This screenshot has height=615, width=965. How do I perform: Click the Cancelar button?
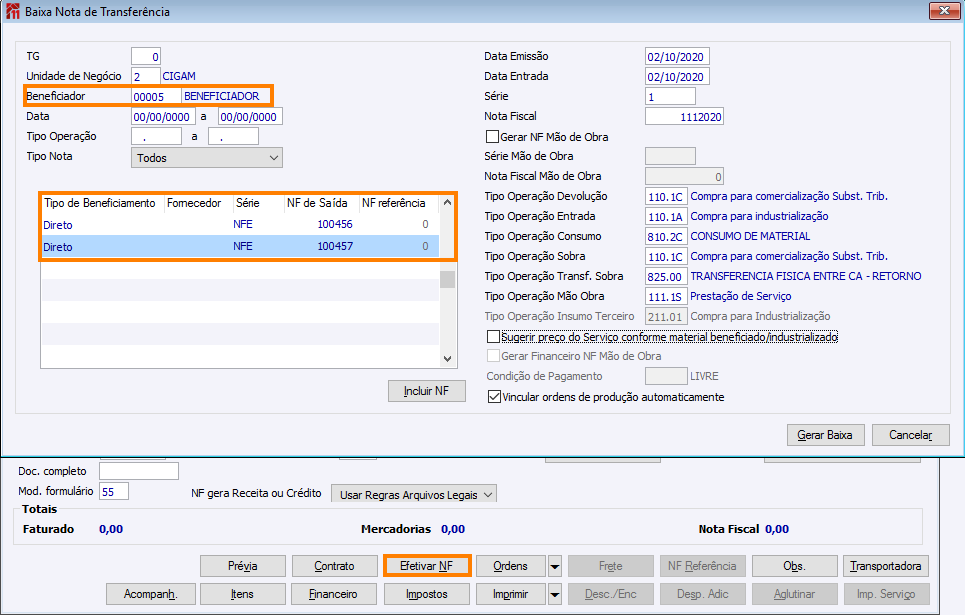click(x=911, y=435)
